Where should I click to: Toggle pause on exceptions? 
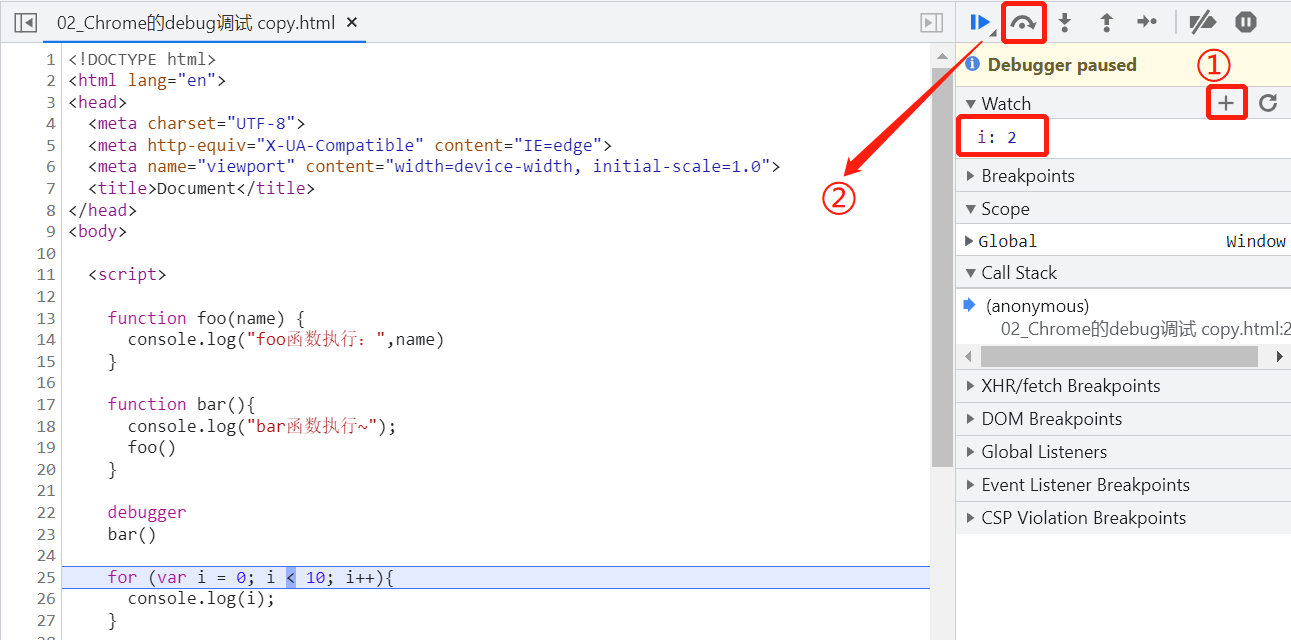tap(1245, 22)
